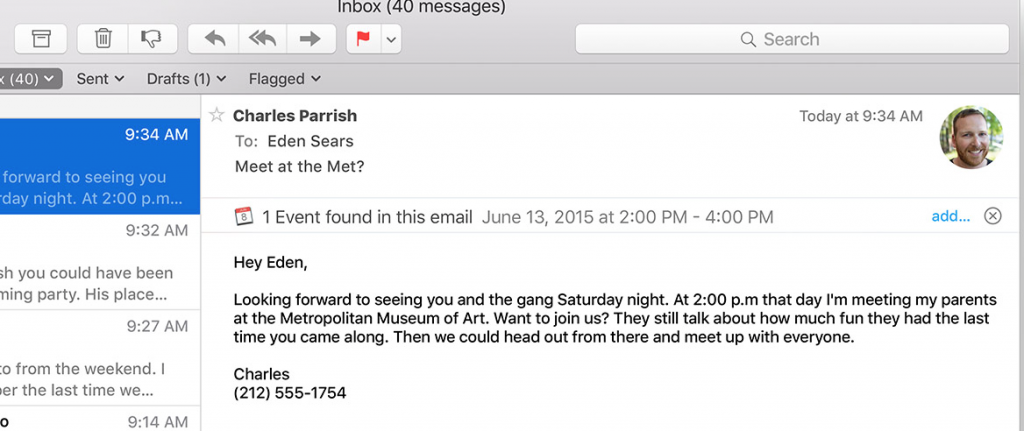This screenshot has width=1024, height=431.
Task: Forward the email with the right arrow
Action: coord(311,39)
